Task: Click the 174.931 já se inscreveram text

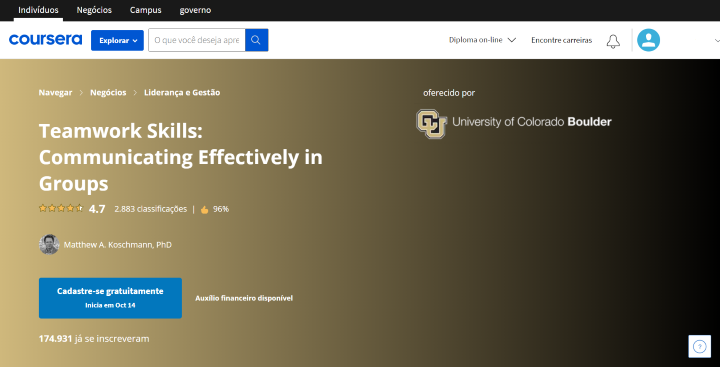Action: click(94, 339)
